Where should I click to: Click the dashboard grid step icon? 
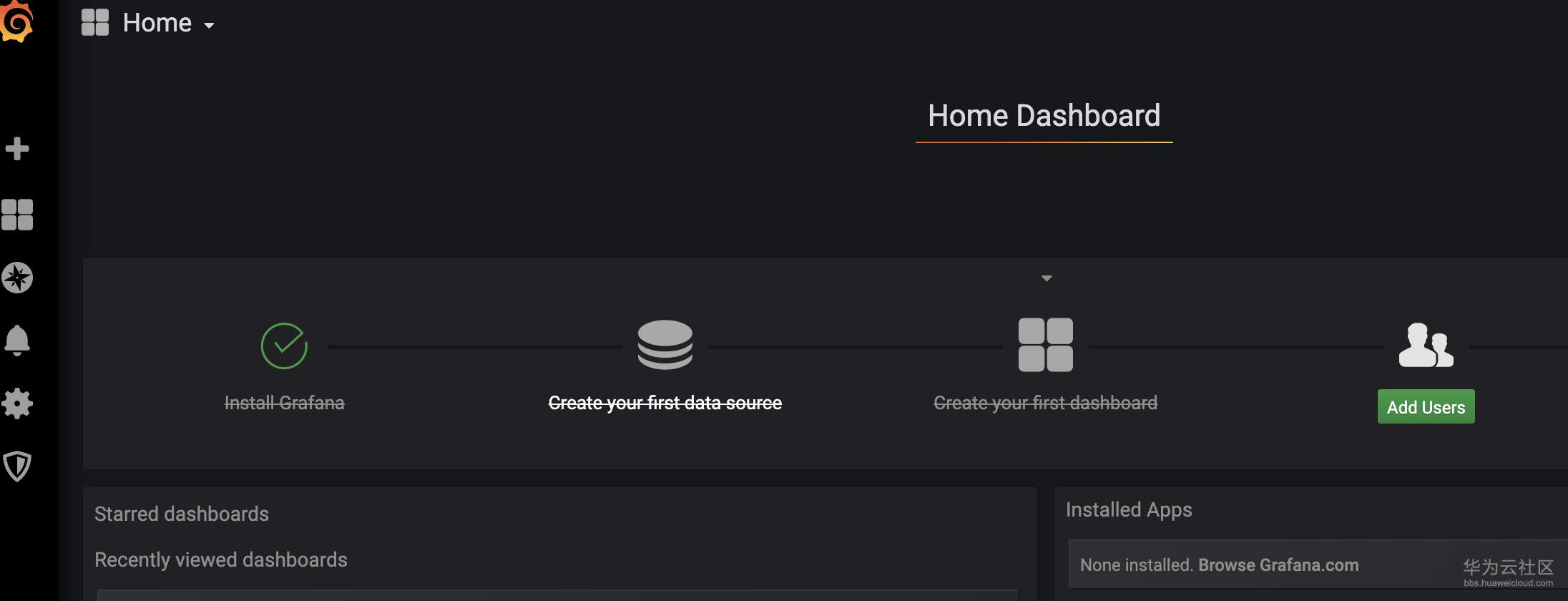[x=1045, y=345]
